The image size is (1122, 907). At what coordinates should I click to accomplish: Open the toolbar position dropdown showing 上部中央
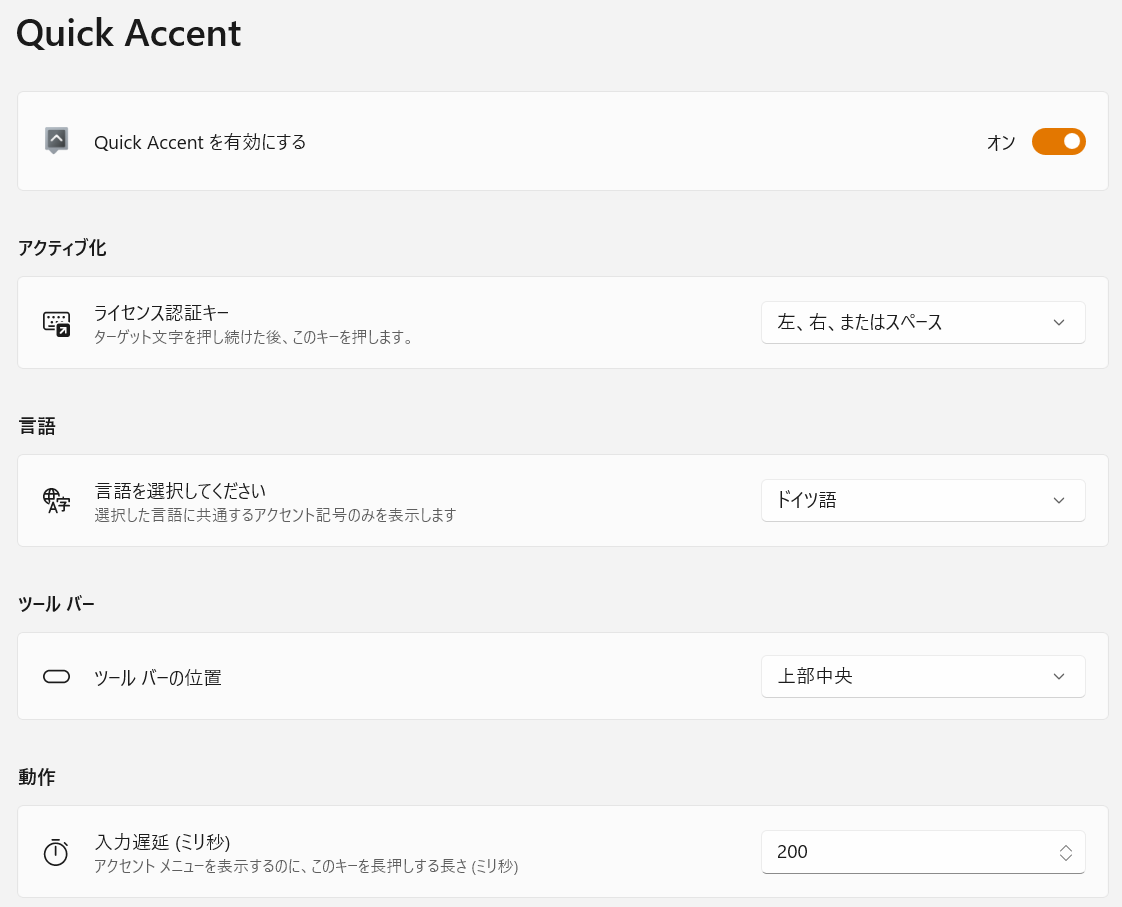pyautogui.click(x=923, y=676)
